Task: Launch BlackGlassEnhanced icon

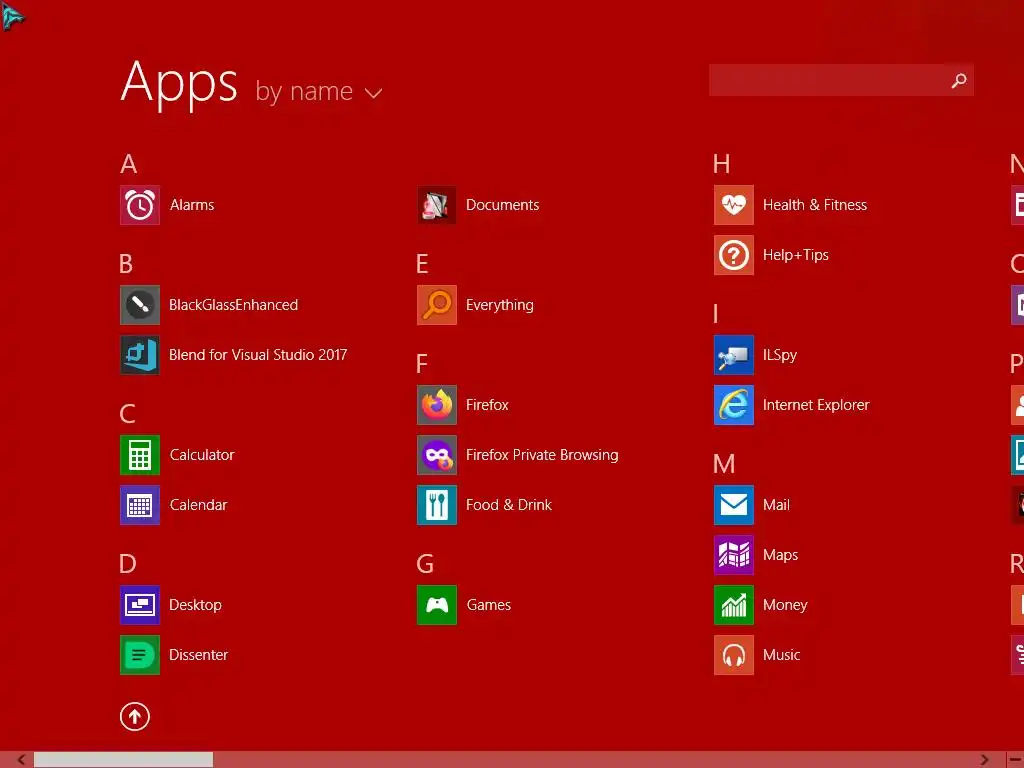Action: (140, 305)
